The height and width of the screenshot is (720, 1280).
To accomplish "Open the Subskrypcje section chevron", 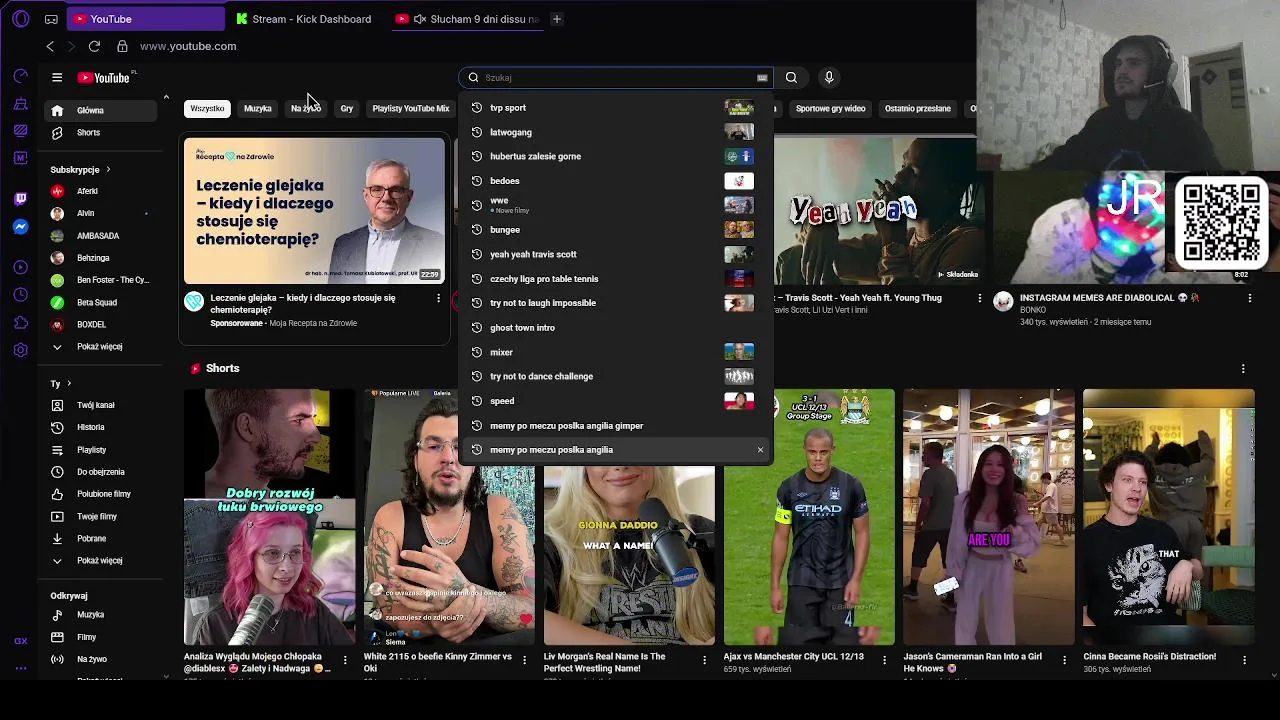I will coord(108,170).
